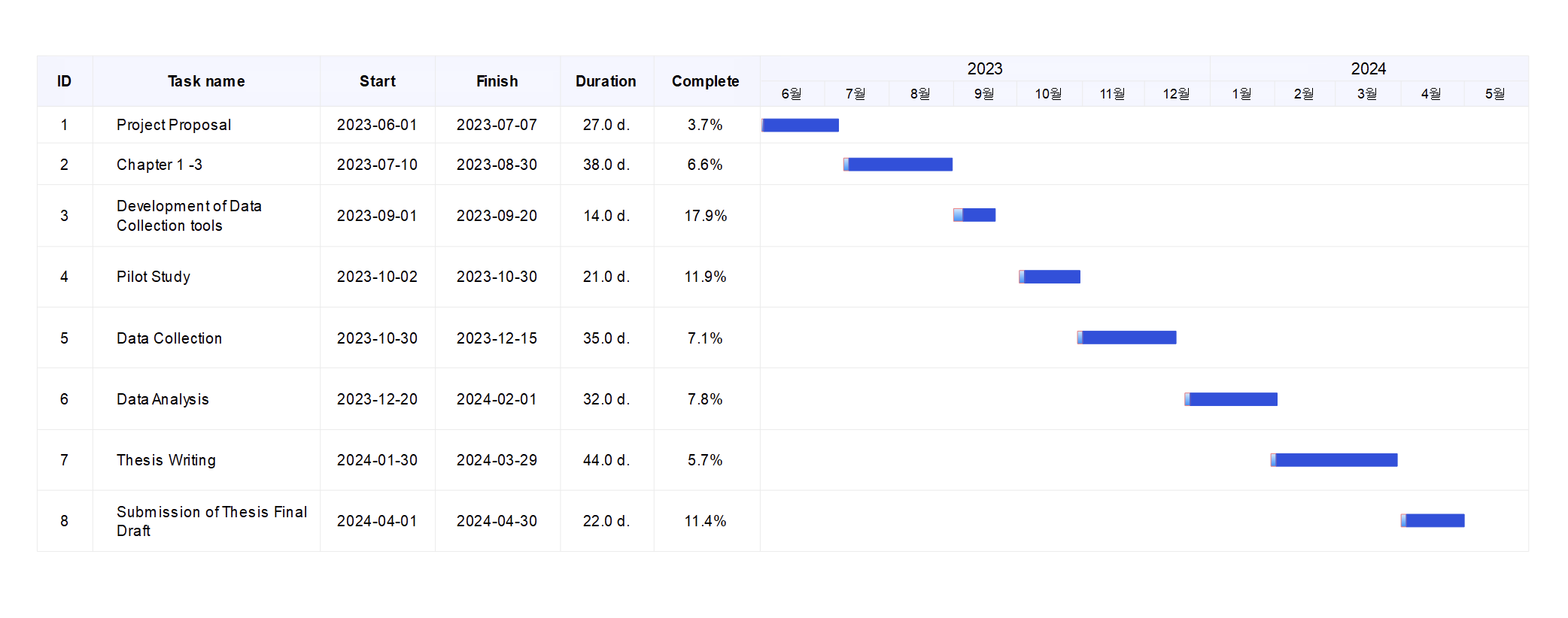Click the 2023 year header in timeline
Viewport: 1568px width, 618px height.
point(984,68)
